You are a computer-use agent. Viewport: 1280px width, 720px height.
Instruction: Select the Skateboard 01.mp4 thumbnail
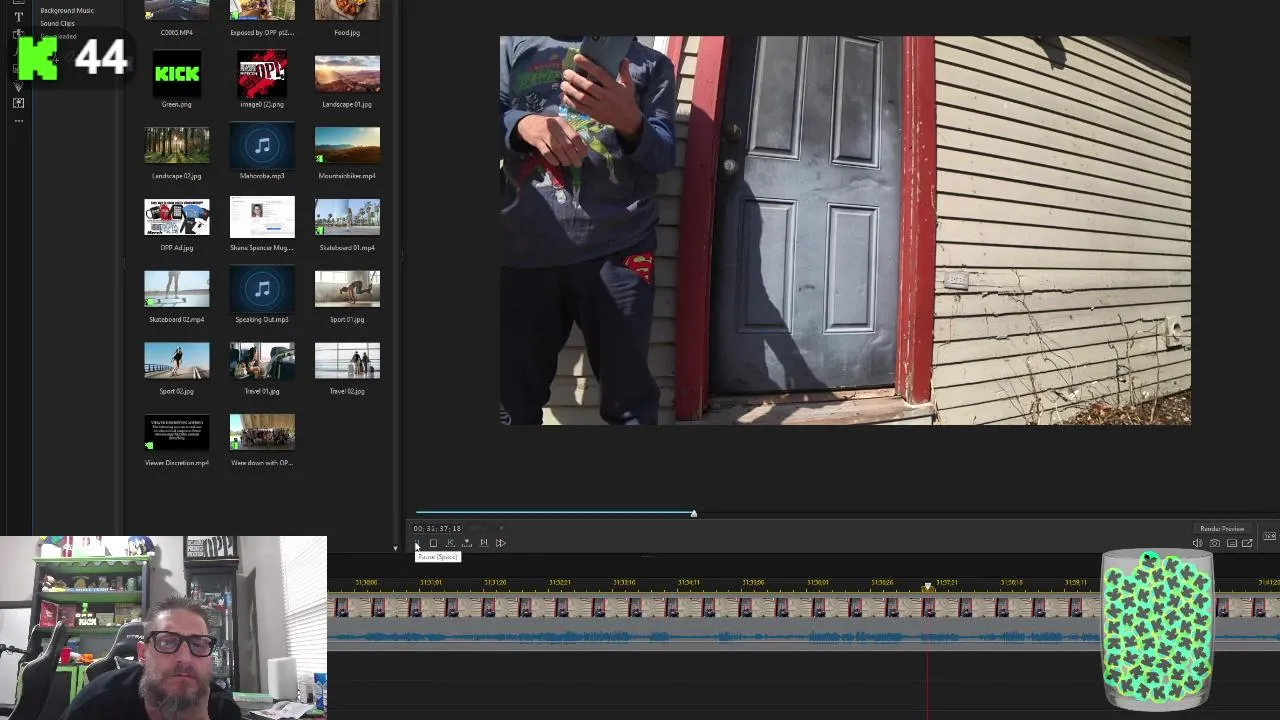pyautogui.click(x=347, y=217)
